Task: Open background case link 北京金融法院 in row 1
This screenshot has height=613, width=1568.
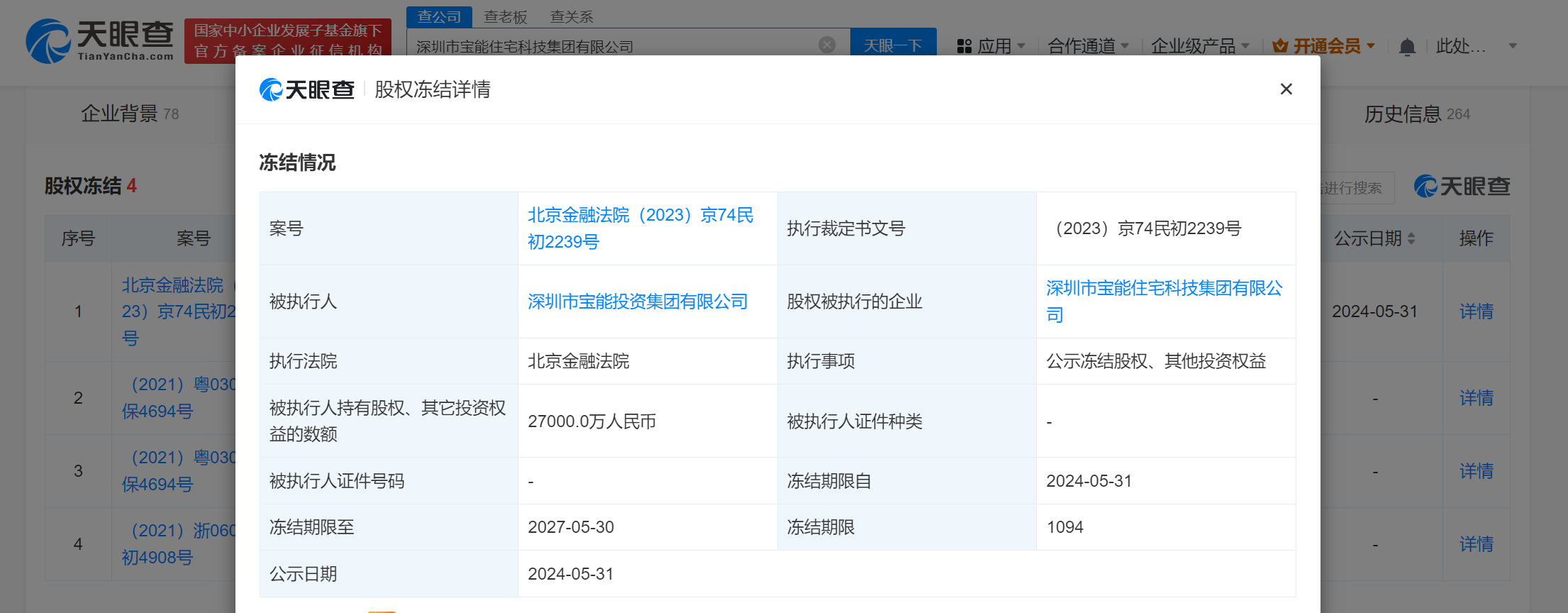Action: (x=178, y=311)
